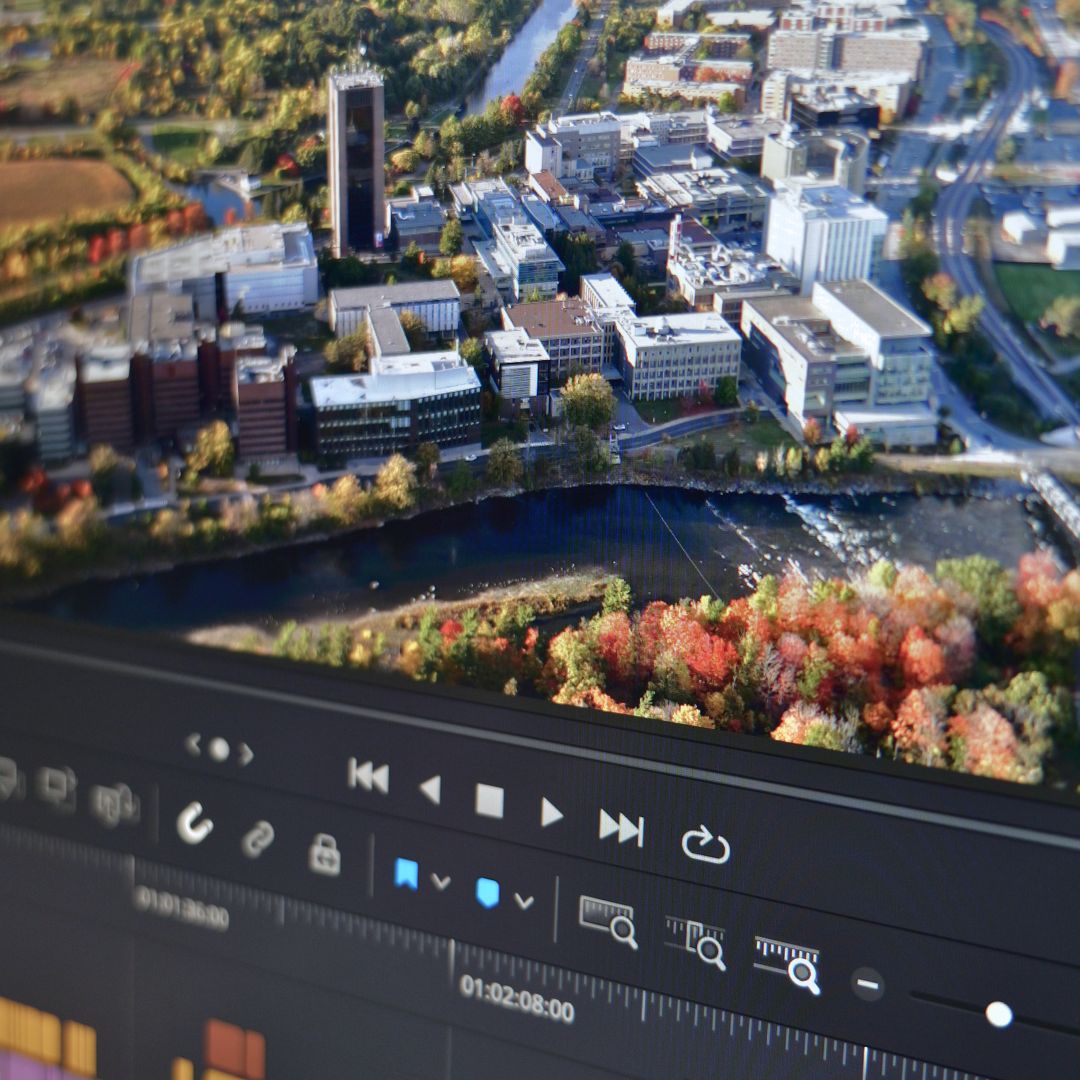
Task: Click the Full Extent Zoom icon
Action: tap(608, 920)
